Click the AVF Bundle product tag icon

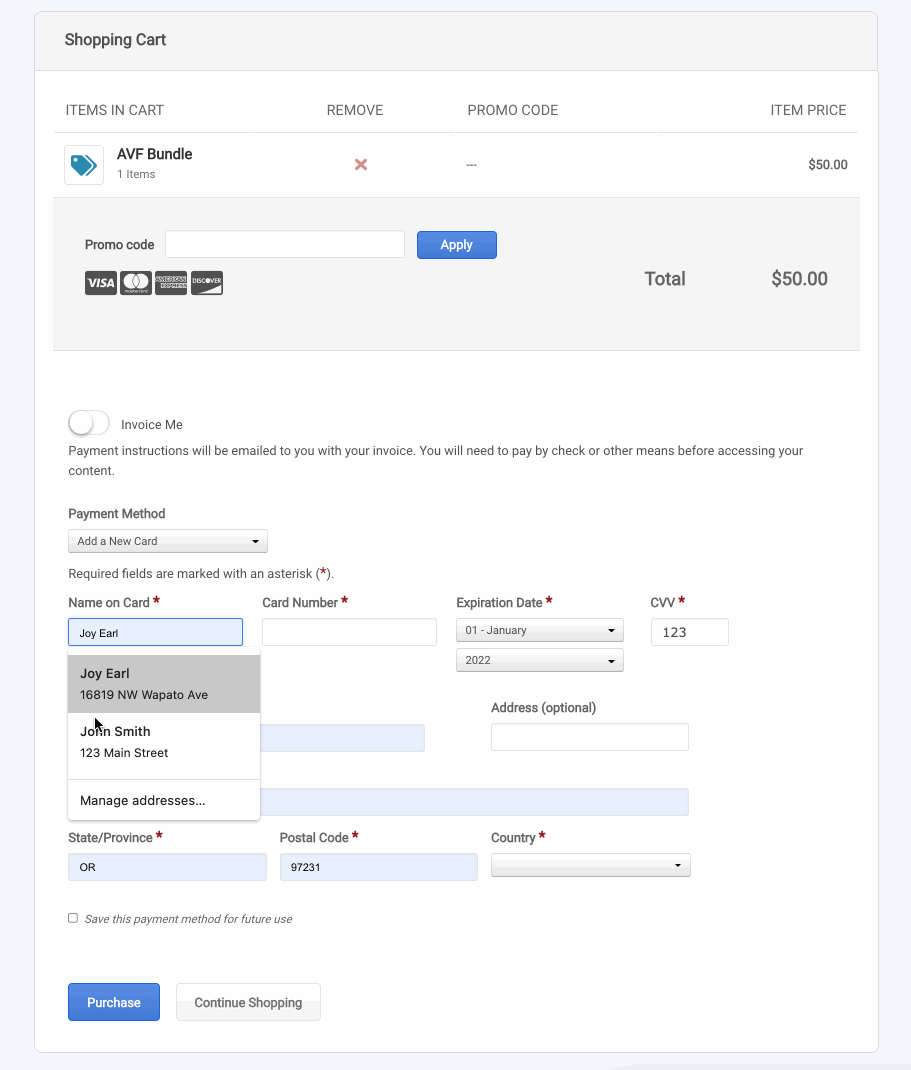[83, 164]
